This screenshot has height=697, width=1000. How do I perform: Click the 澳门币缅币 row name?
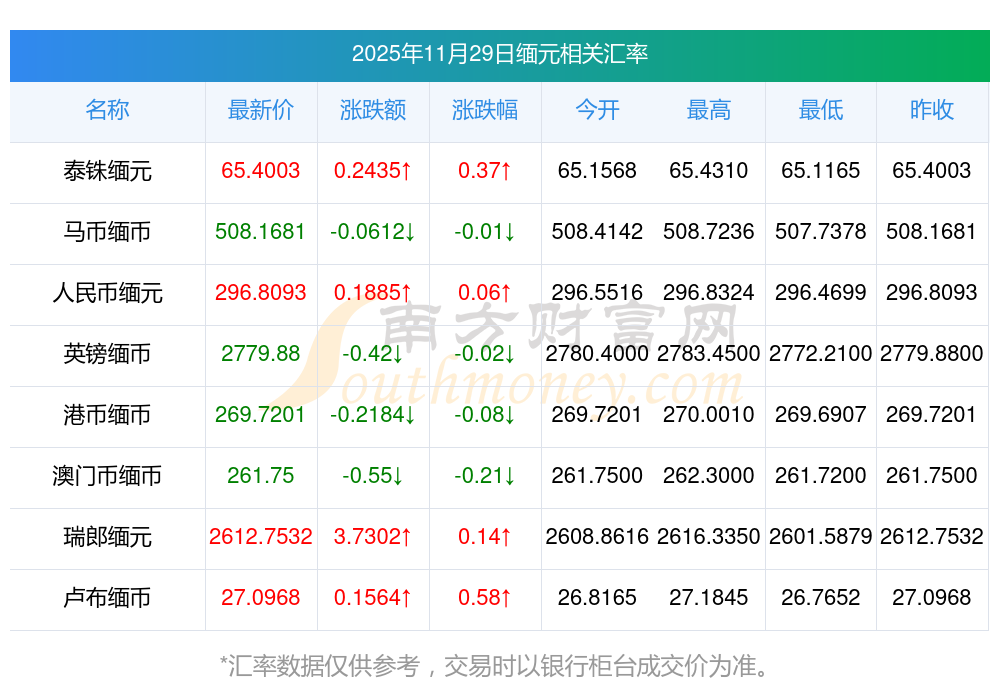107,476
